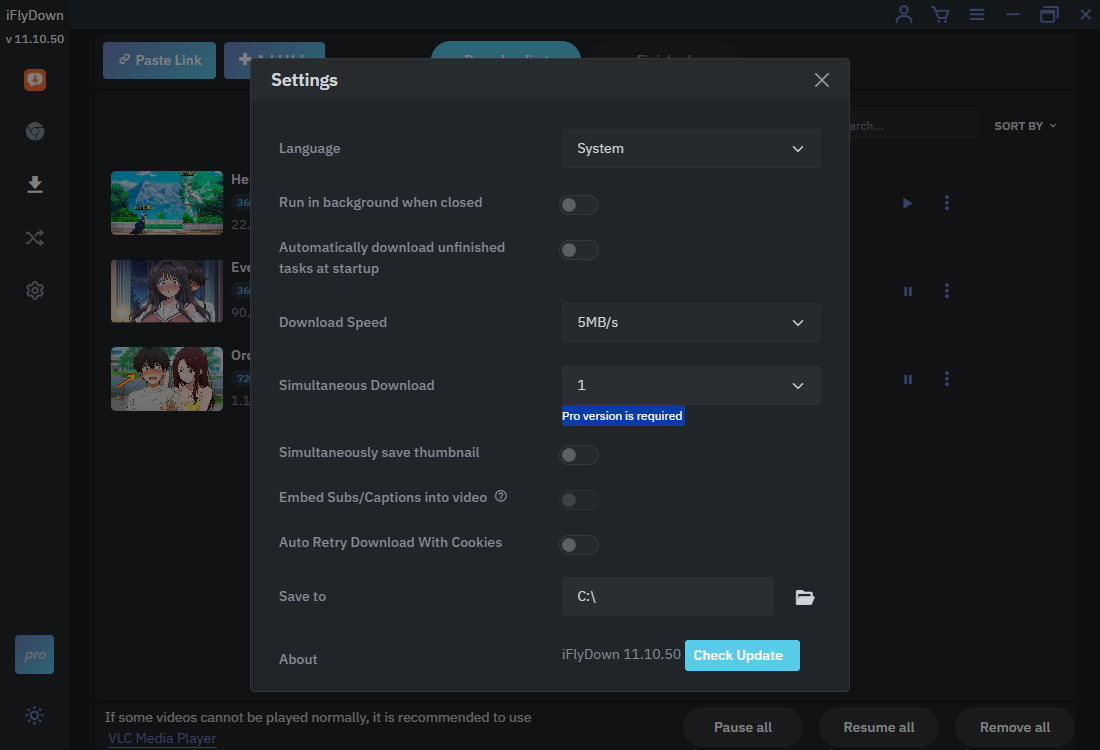
Task: Open folder browse icon next to Save to
Action: (805, 597)
